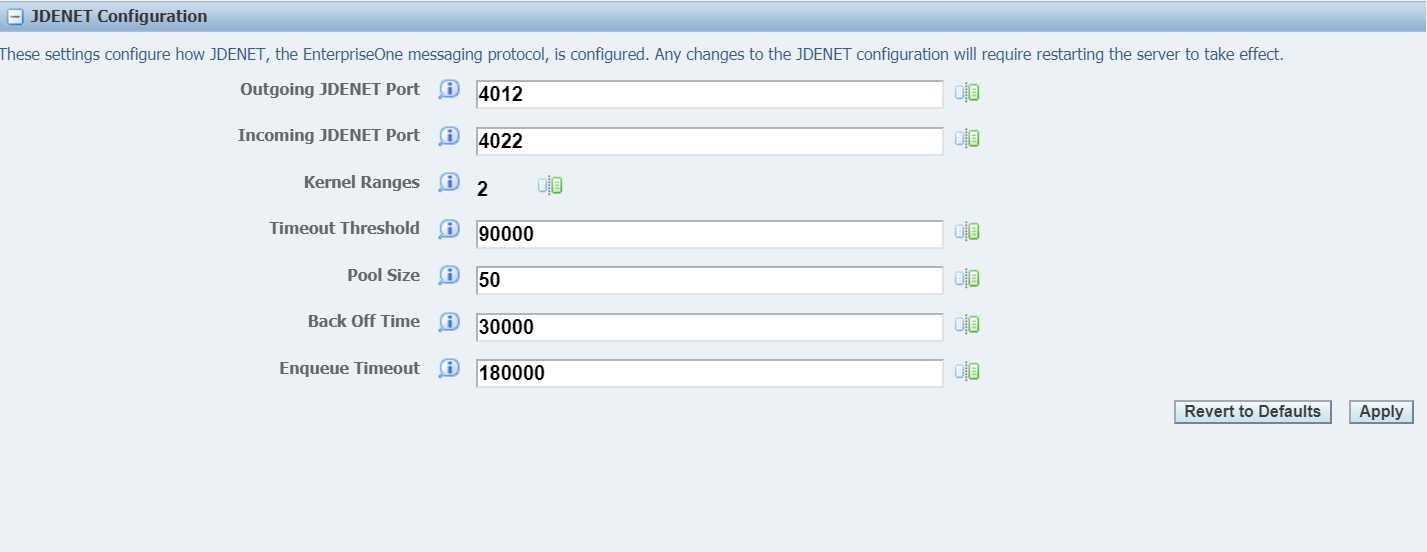Click compare icon beside Pool Size field

966,278
